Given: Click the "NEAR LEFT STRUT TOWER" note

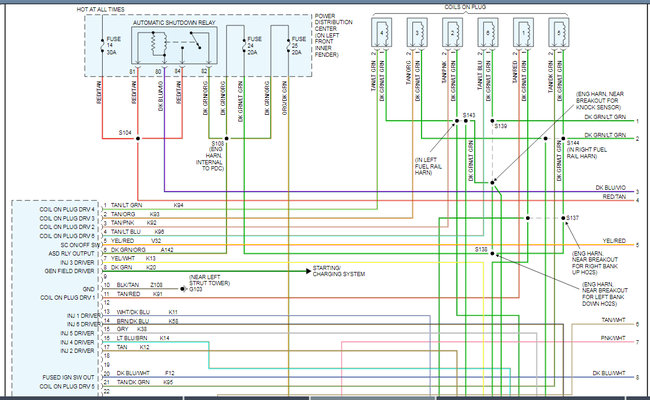Looking at the screenshot, I should click(210, 280).
